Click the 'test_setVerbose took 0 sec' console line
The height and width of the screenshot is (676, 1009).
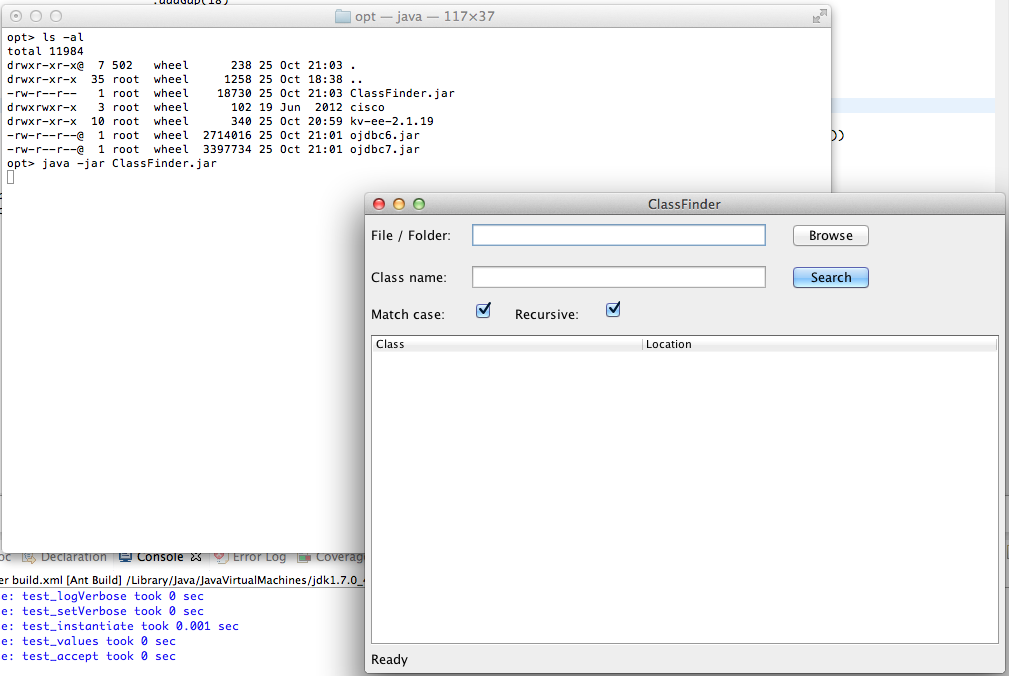[113, 611]
